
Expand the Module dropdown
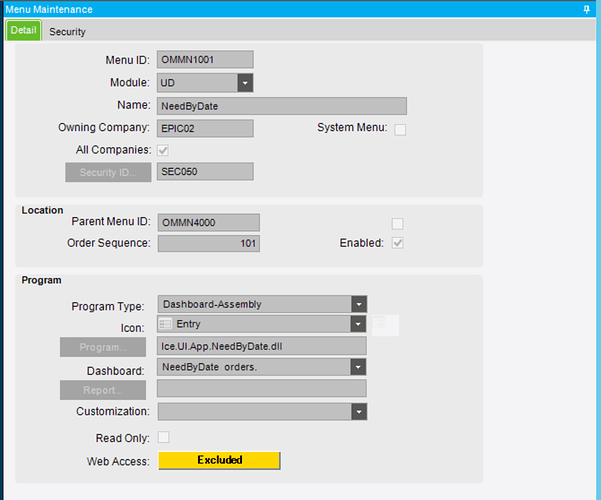point(245,83)
